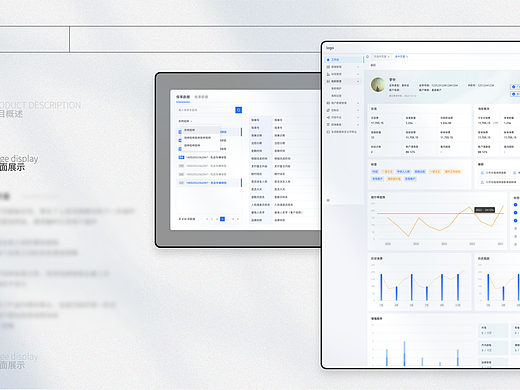Go to first page arrow in pagination
Viewport: 520px width, 390px height.
[x=207, y=219]
